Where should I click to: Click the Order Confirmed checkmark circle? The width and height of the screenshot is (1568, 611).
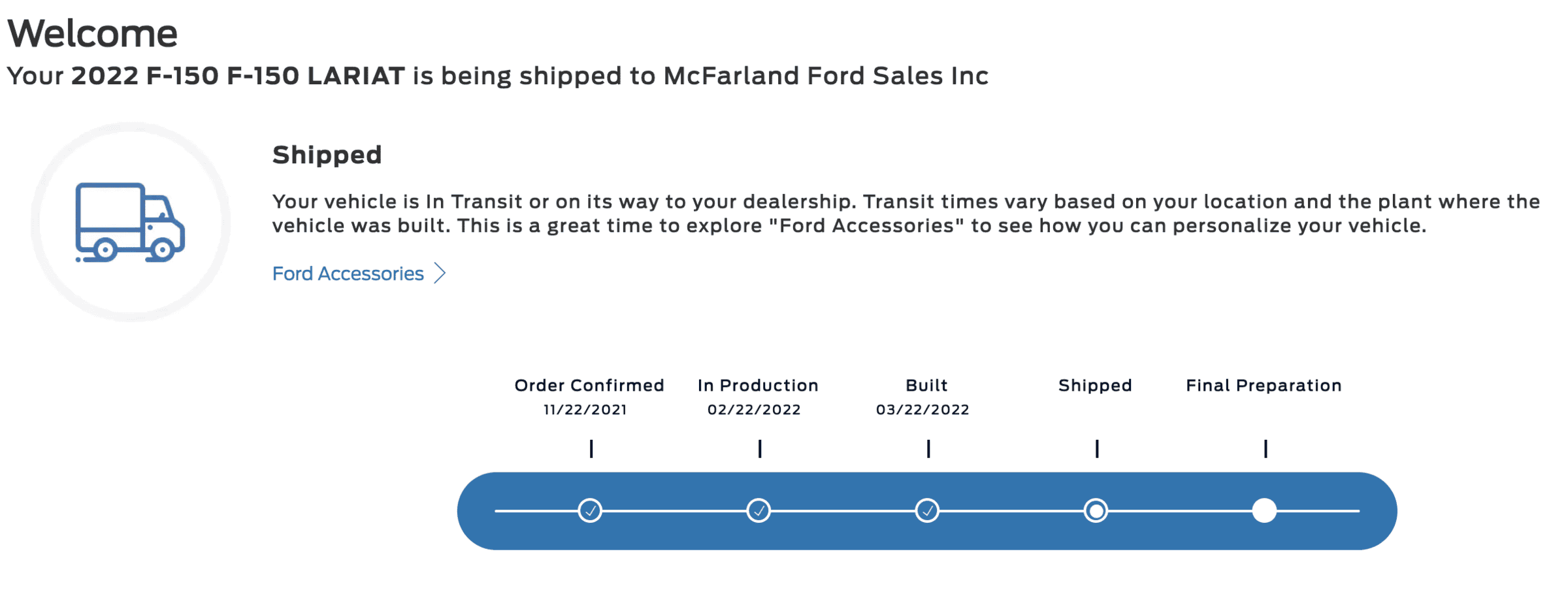point(590,510)
